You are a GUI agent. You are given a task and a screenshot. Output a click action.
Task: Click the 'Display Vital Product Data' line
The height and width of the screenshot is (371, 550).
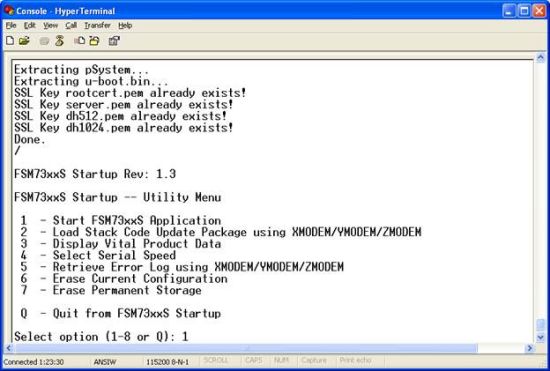pyautogui.click(x=121, y=244)
